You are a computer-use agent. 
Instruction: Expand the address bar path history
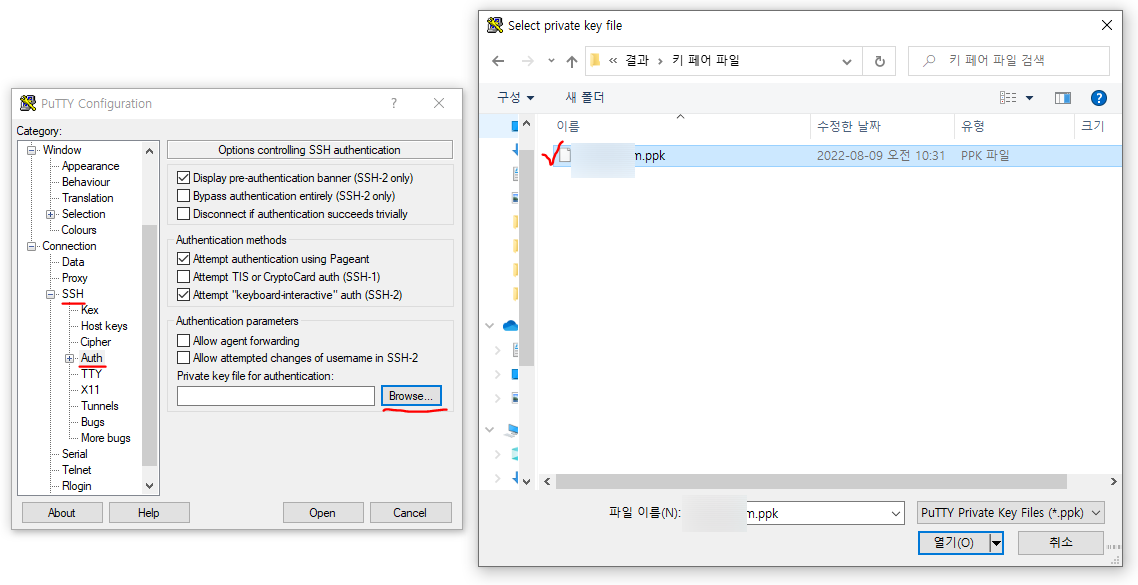click(x=846, y=62)
